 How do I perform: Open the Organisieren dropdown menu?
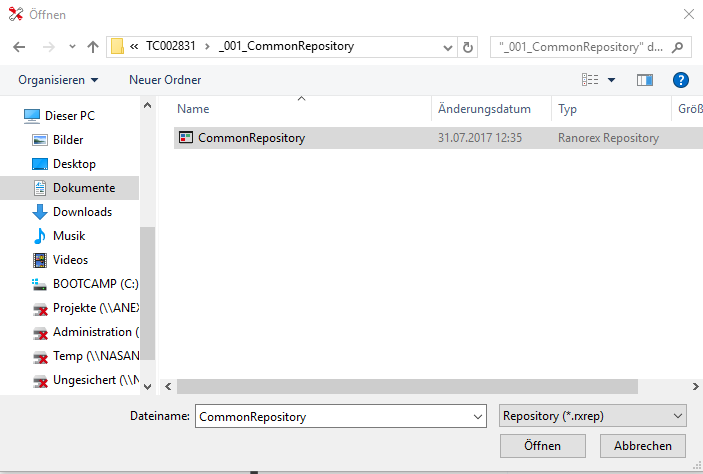coord(58,79)
